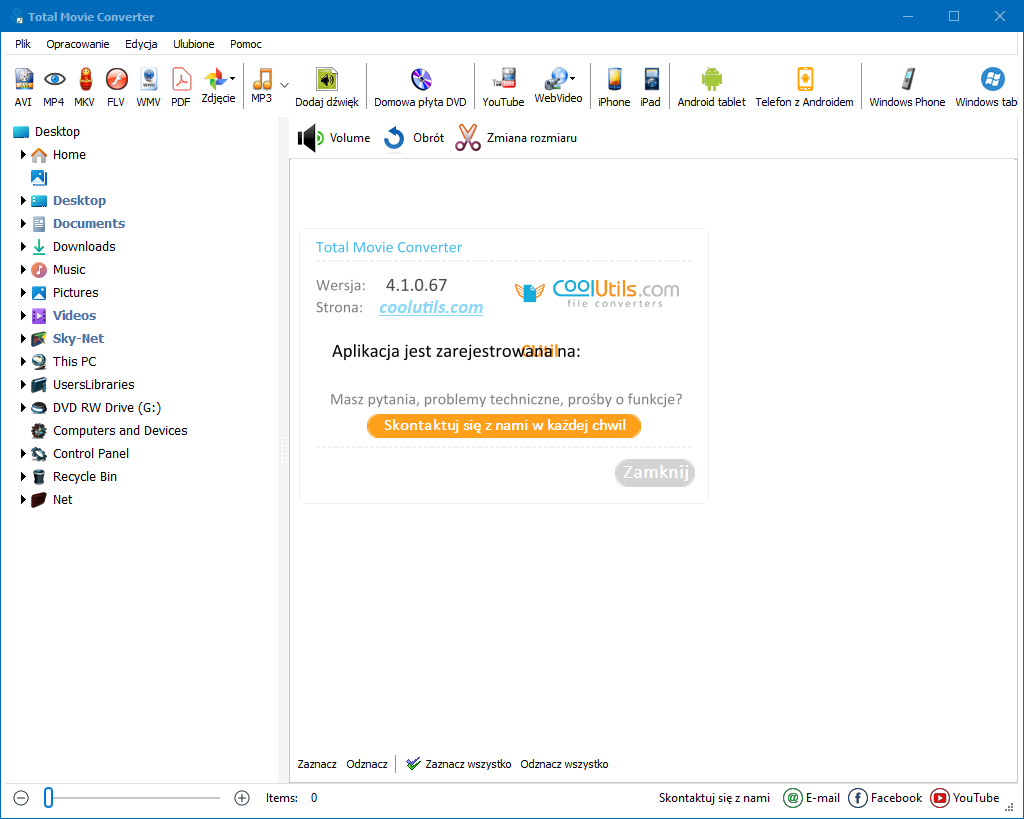
Task: Expand the Music tree node
Action: click(x=23, y=270)
